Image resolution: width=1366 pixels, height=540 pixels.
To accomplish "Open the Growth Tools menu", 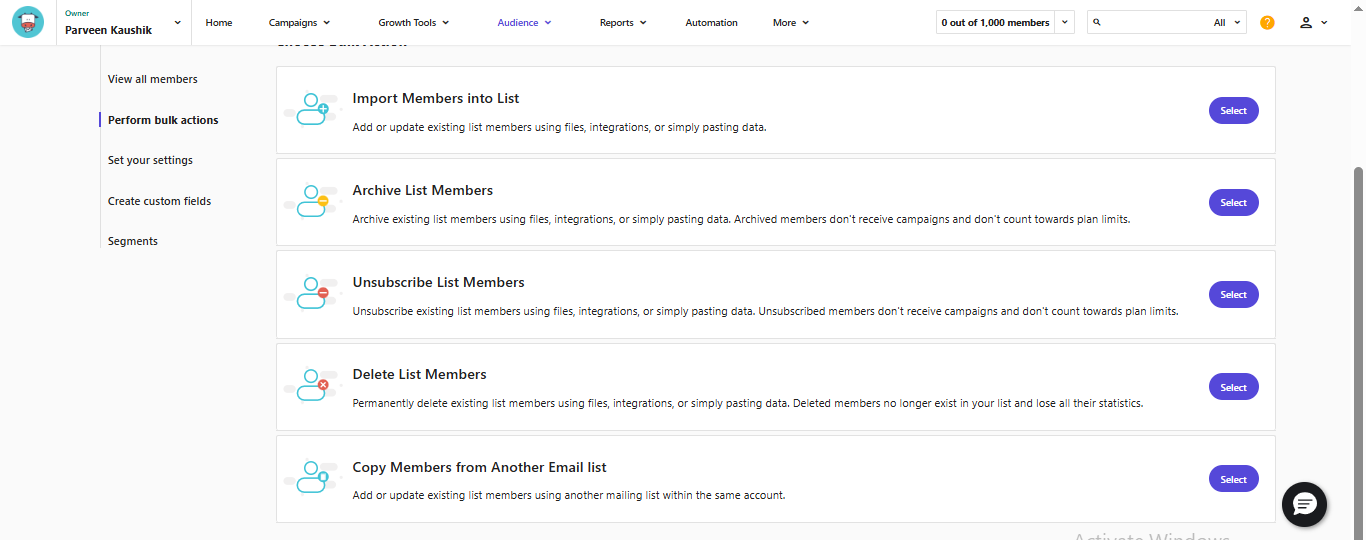I will pyautogui.click(x=413, y=22).
